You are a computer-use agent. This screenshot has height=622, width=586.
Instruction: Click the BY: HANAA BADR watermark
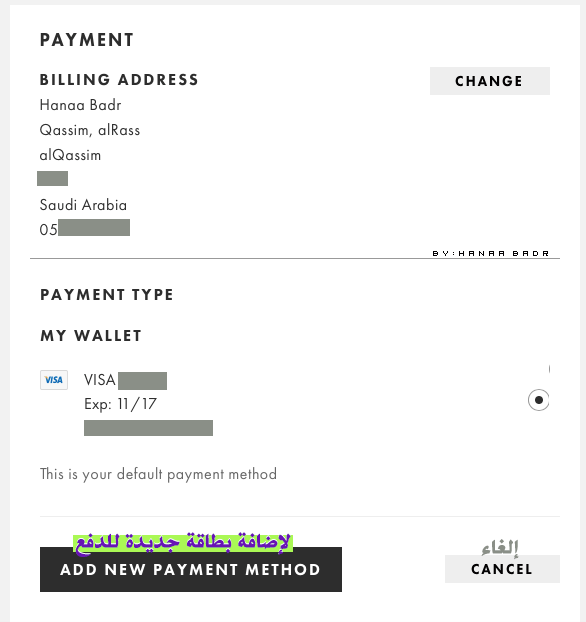coord(491,253)
